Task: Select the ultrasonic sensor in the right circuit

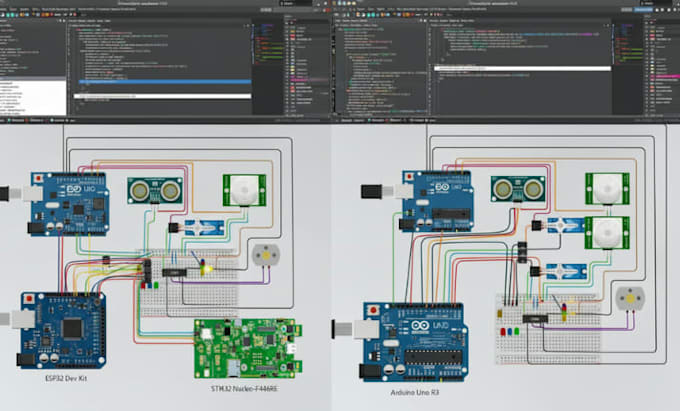Action: [518, 189]
